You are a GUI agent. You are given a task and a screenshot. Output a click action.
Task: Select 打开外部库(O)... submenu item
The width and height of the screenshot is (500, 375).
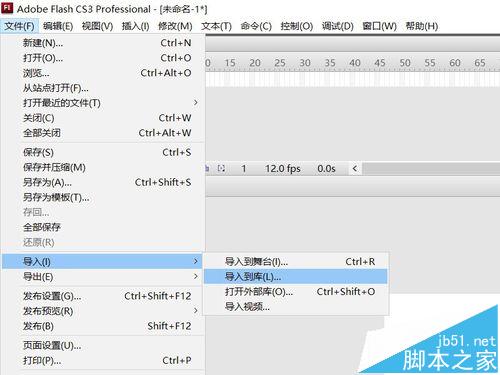tap(296, 292)
